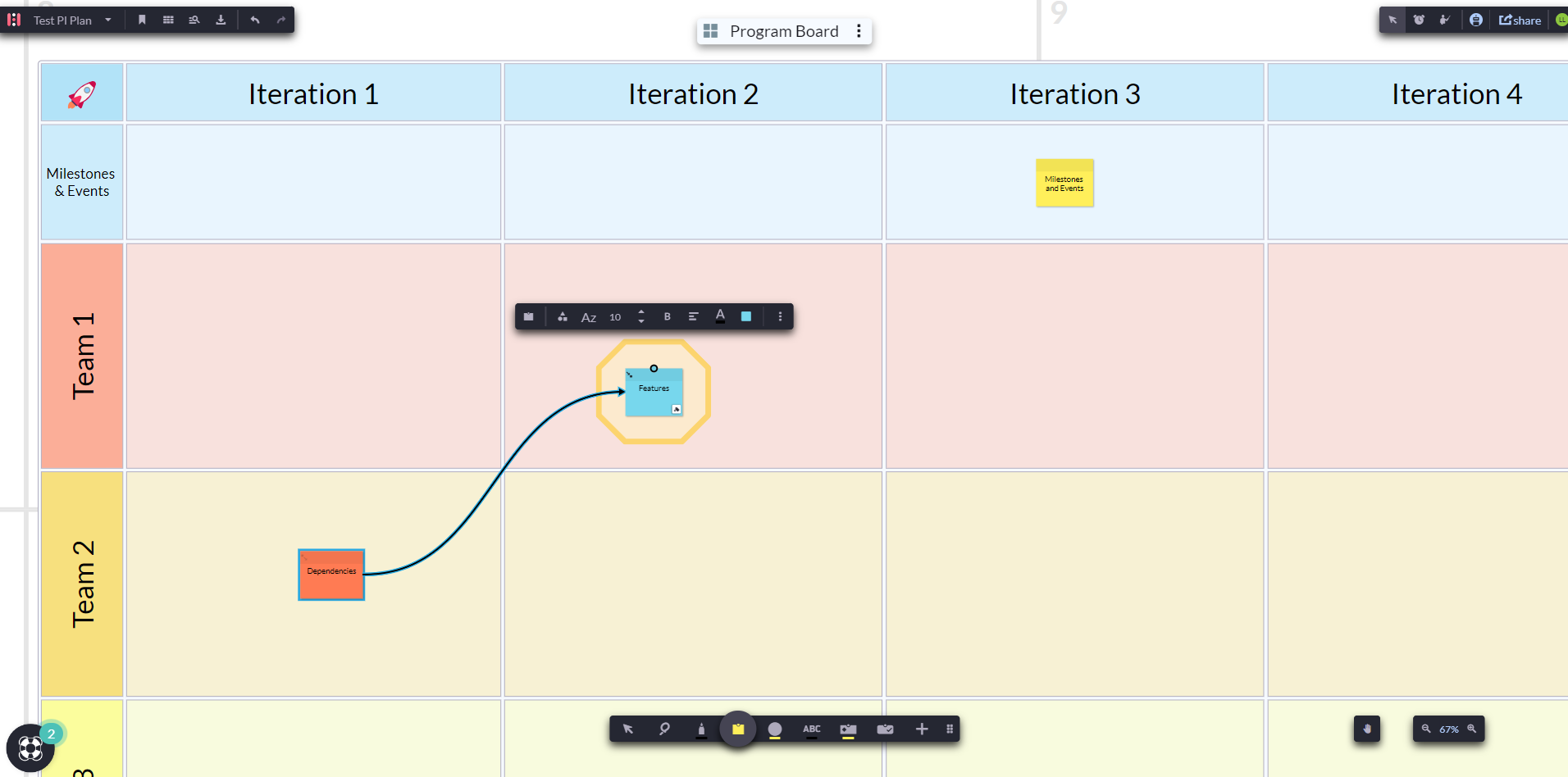1568x777 pixels.
Task: Choose the ABC text tool
Action: tap(811, 729)
